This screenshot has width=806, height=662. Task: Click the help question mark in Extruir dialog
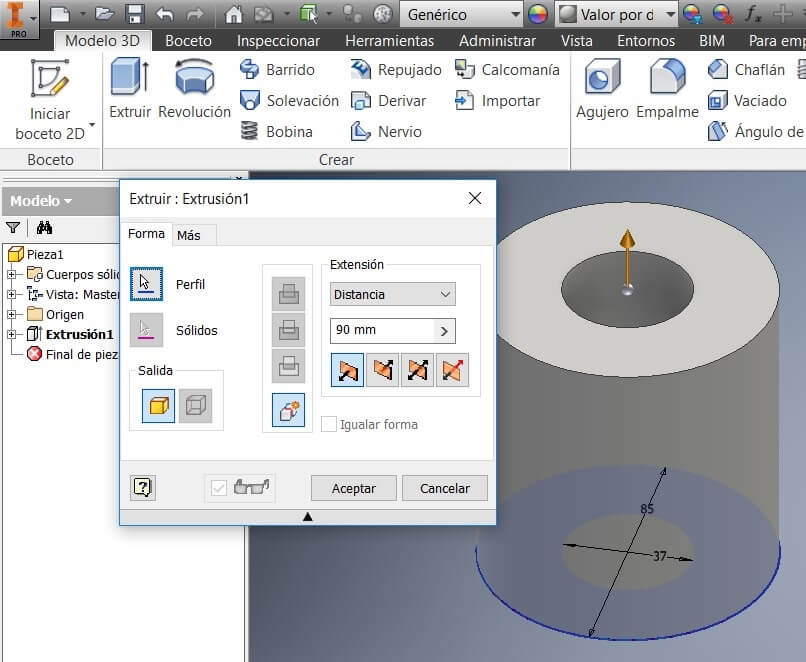point(143,487)
